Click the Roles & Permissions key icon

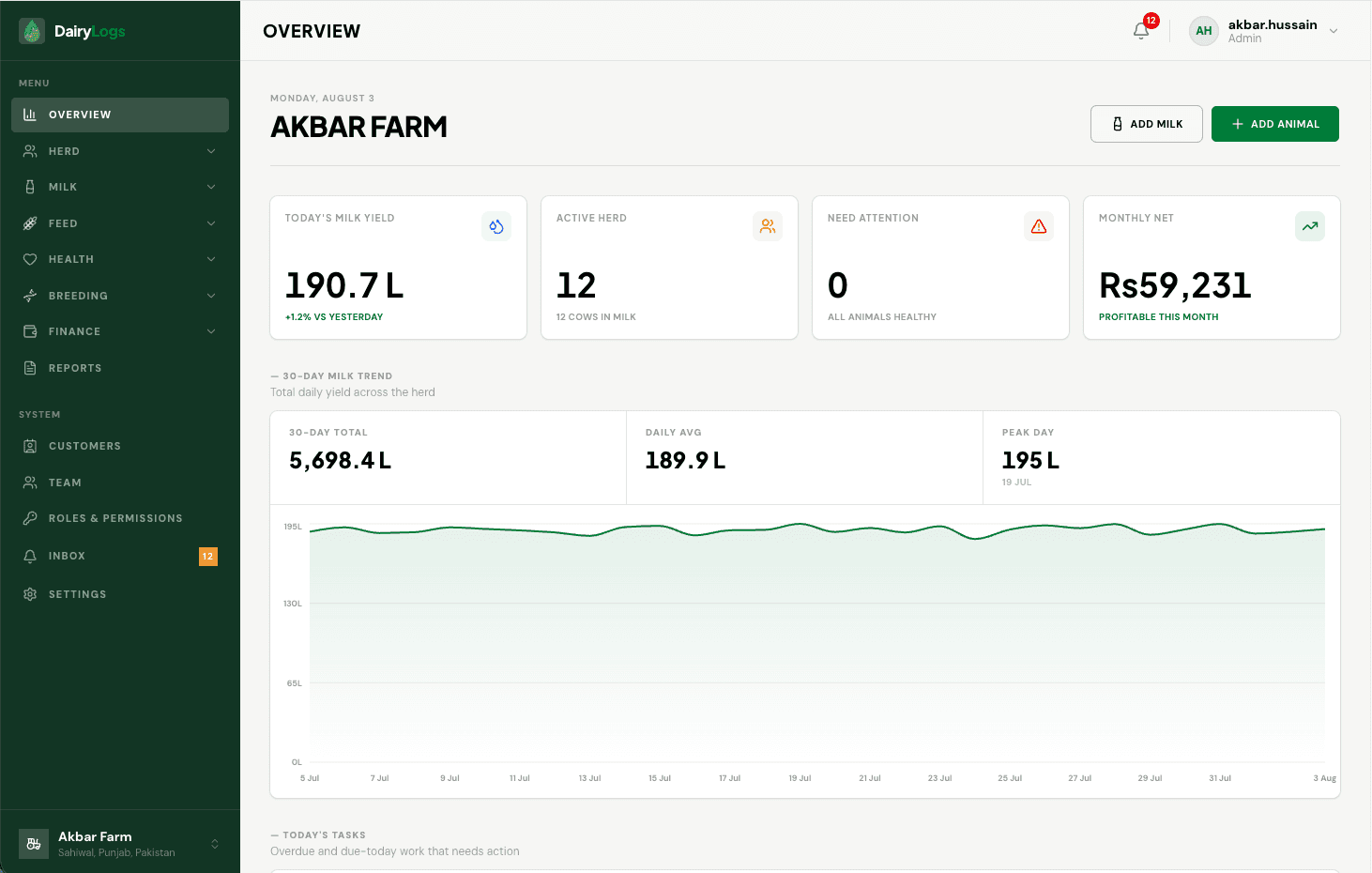[30, 518]
